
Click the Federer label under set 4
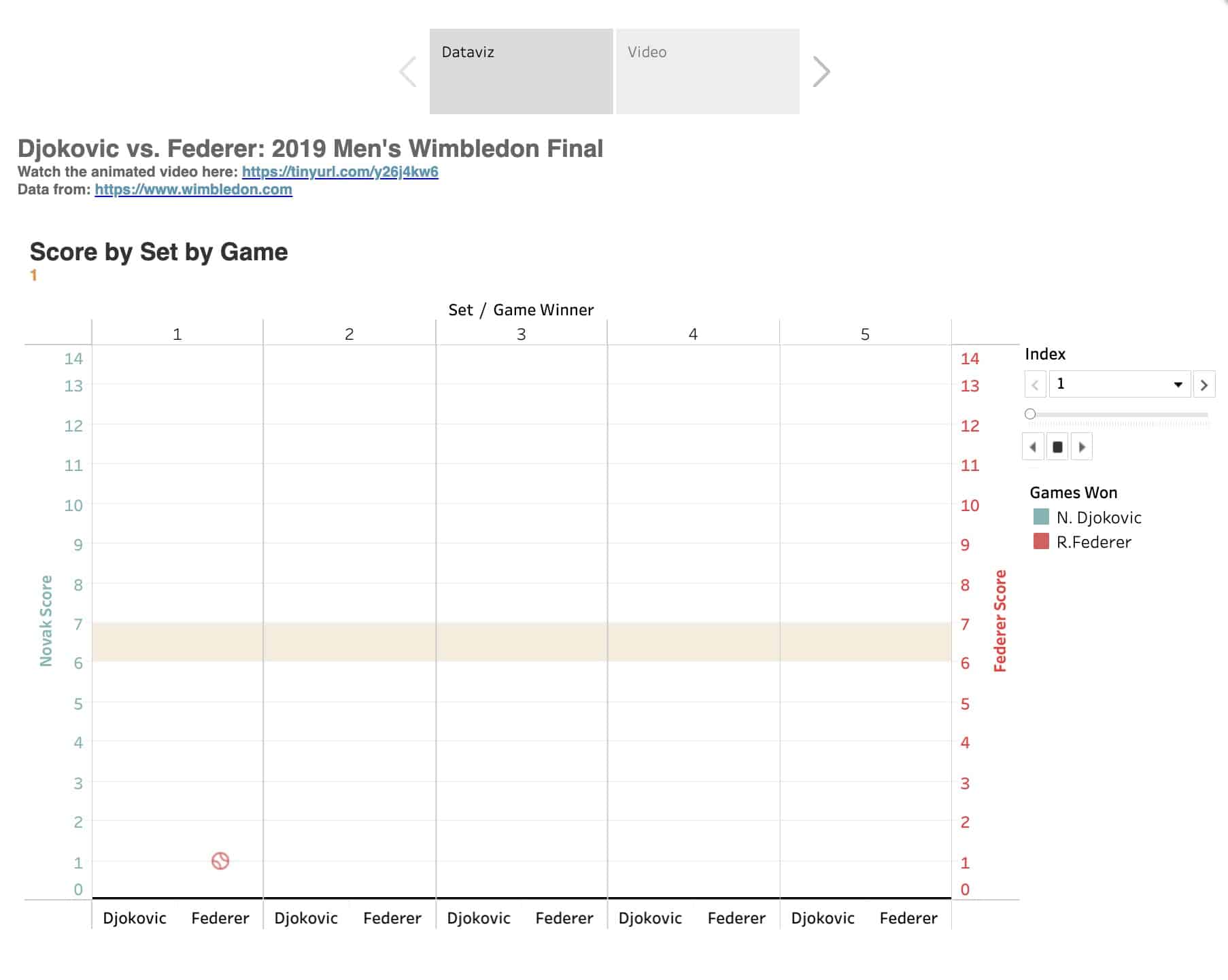[736, 918]
